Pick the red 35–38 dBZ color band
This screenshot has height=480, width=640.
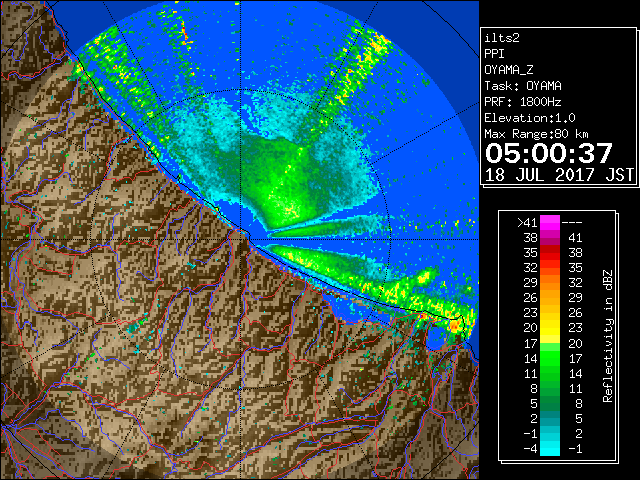point(550,253)
